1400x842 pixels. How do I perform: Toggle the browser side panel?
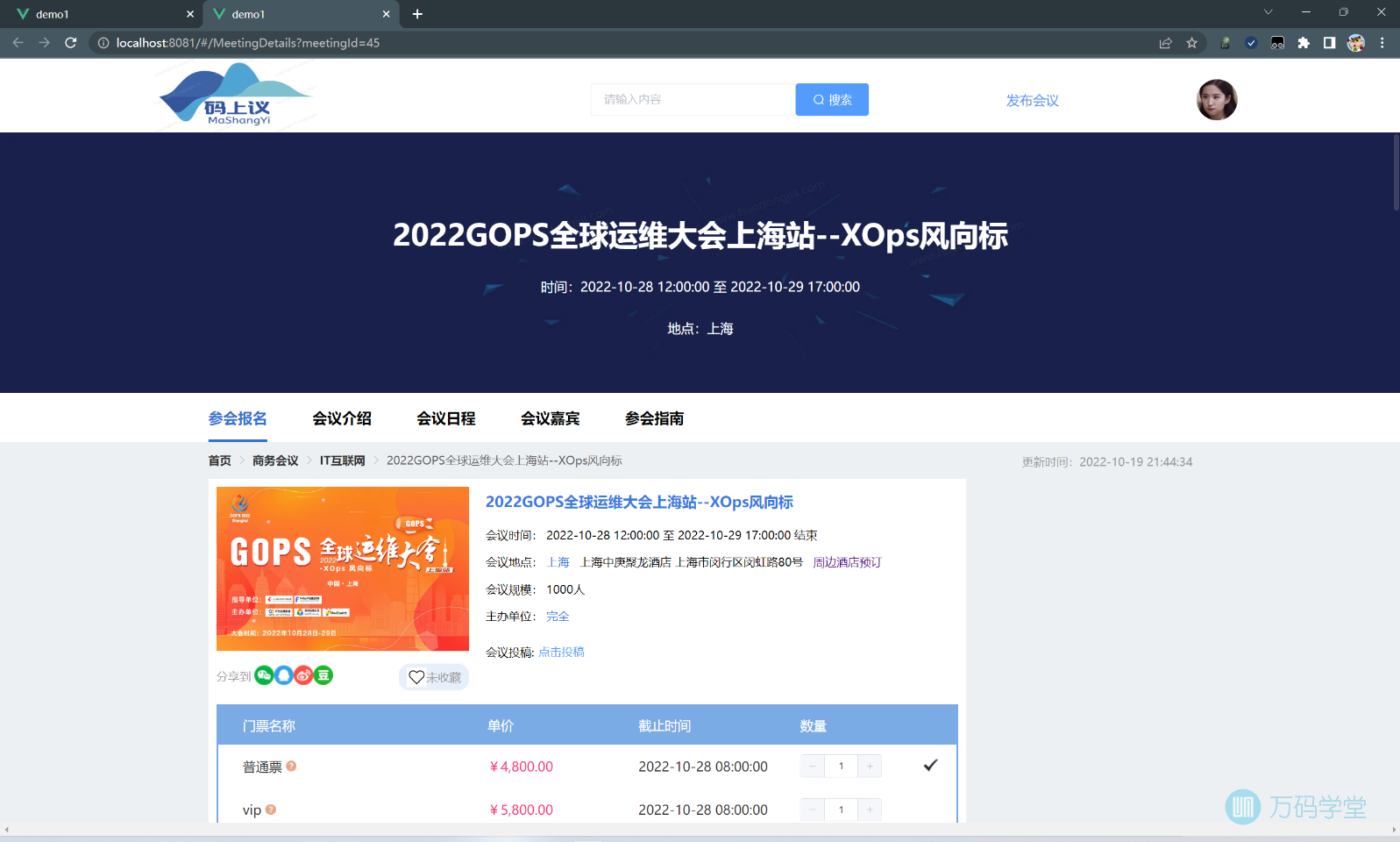pyautogui.click(x=1329, y=43)
